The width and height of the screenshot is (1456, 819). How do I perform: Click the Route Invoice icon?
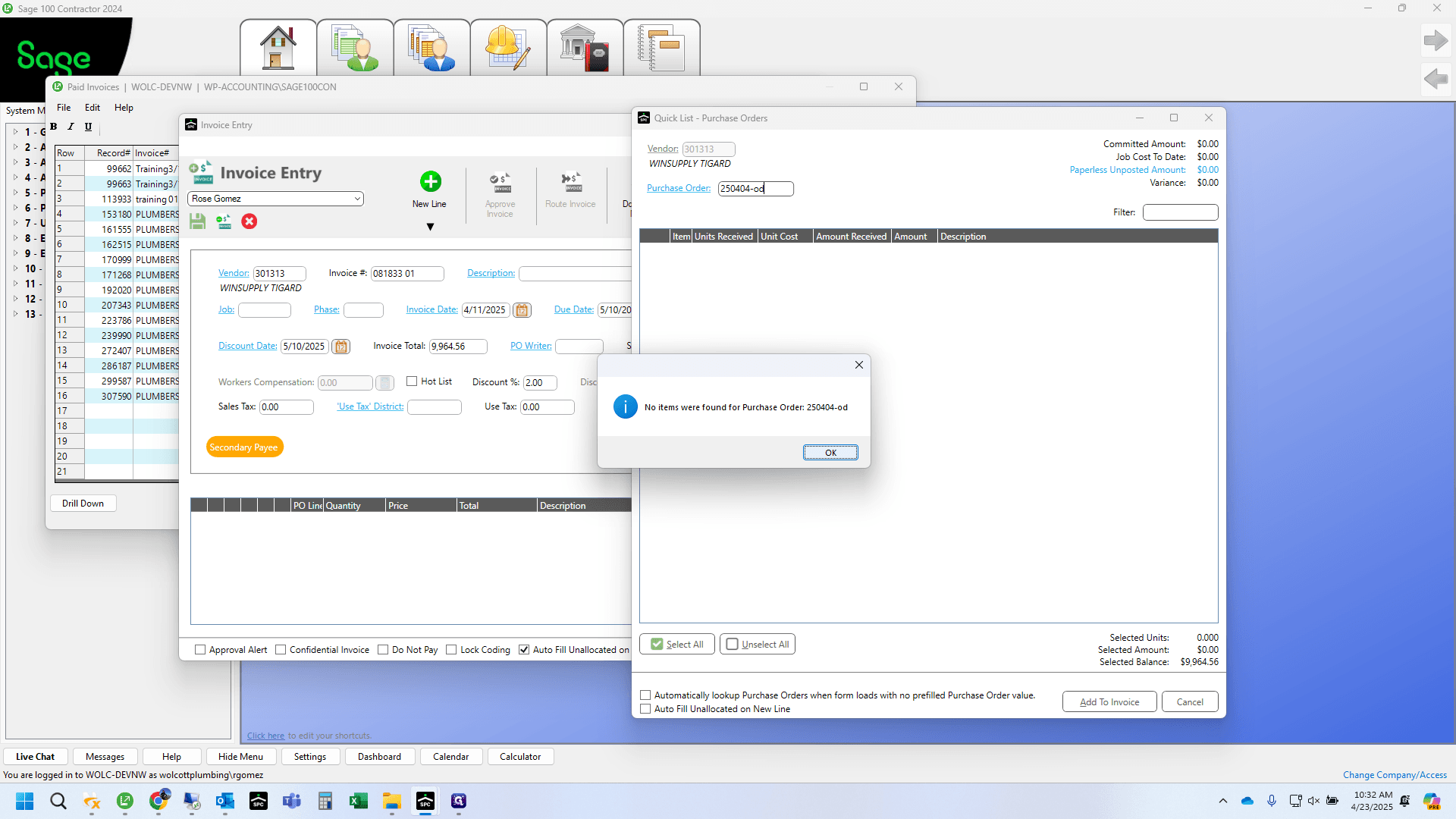pos(571,182)
